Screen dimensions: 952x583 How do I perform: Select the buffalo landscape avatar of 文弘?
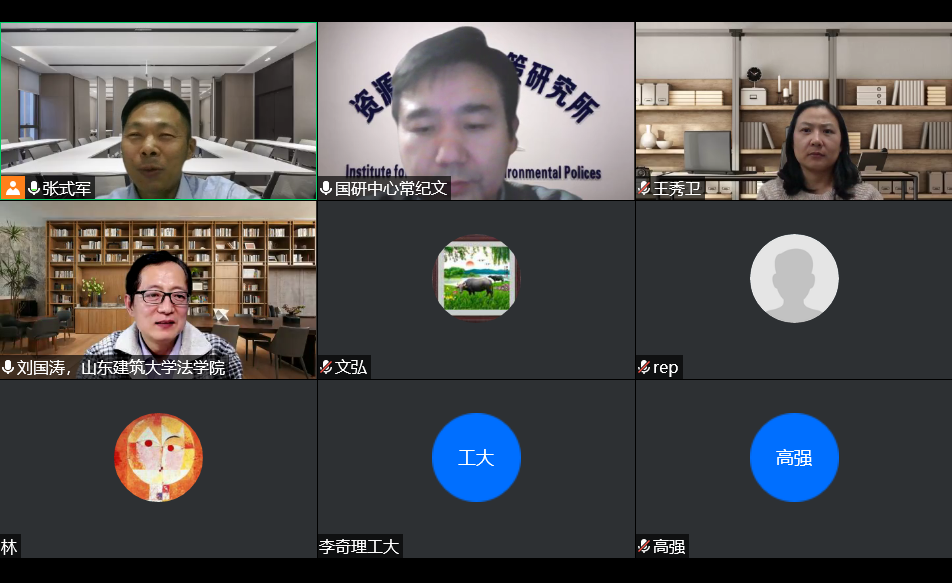coord(476,278)
